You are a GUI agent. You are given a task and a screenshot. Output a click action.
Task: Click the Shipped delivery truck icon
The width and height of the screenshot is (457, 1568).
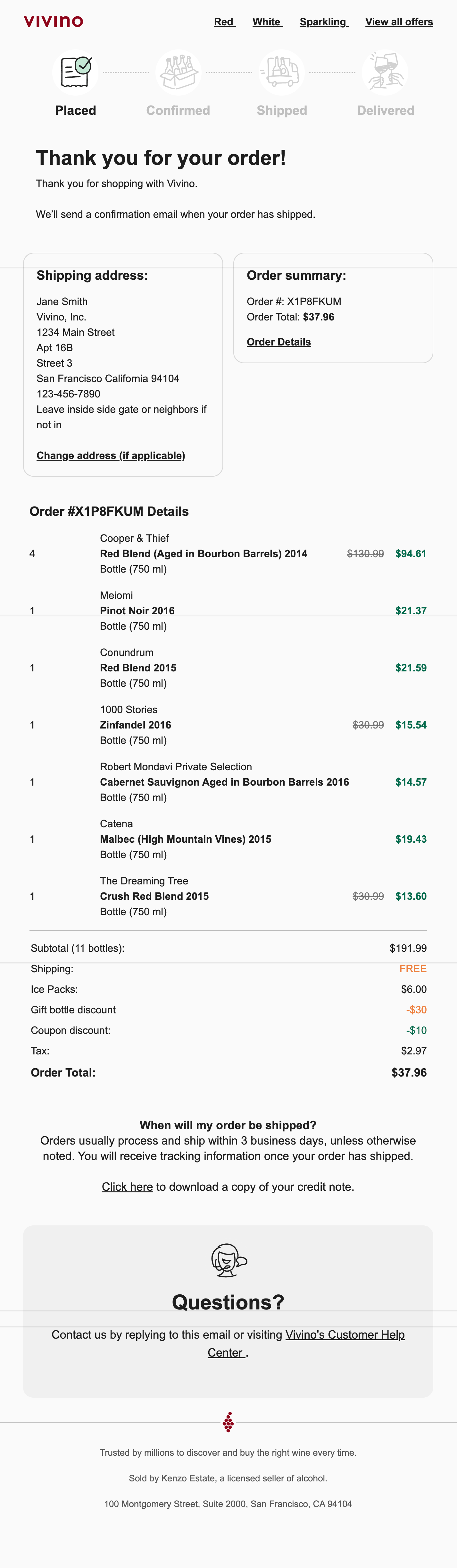(281, 72)
